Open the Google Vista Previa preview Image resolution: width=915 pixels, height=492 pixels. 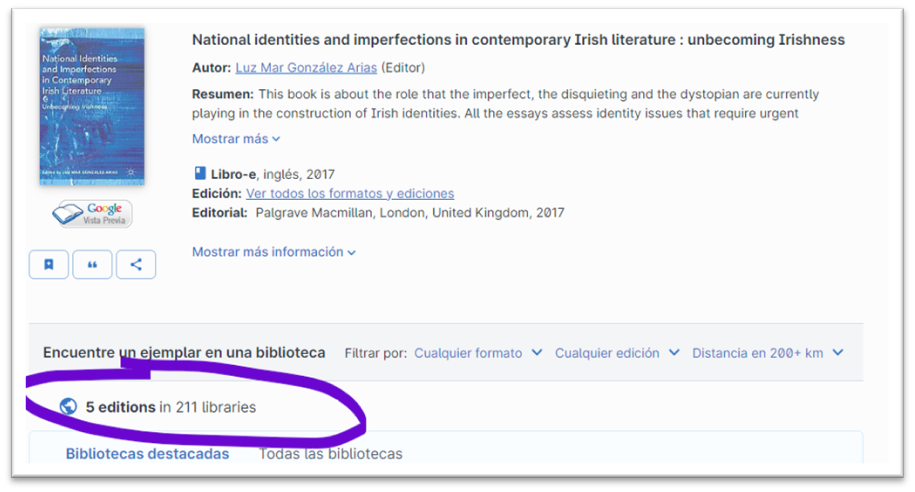tap(92, 214)
